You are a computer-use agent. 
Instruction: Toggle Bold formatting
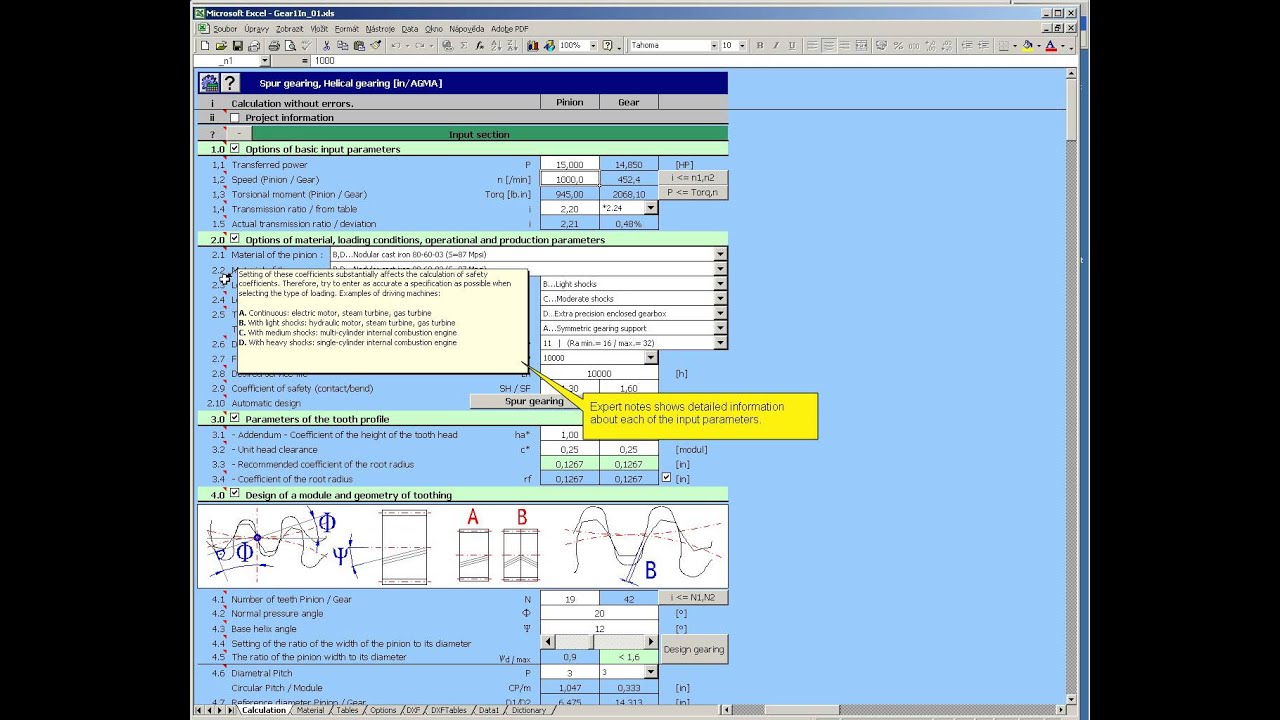coord(760,45)
